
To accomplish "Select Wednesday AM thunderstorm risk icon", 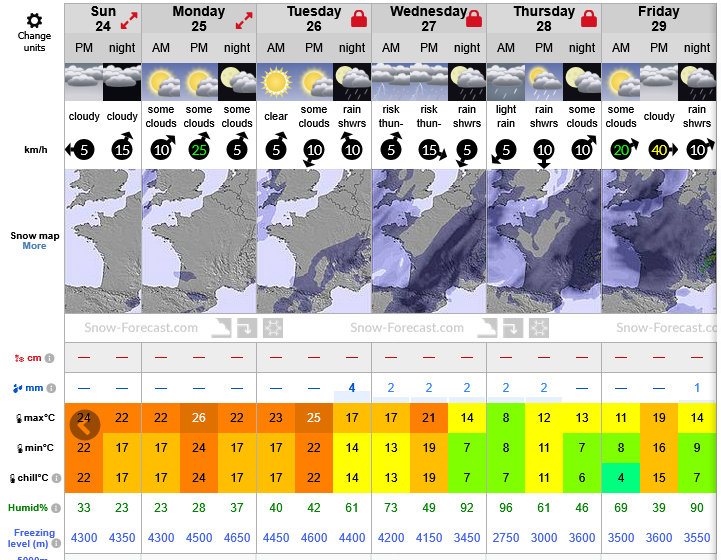I will pos(391,82).
